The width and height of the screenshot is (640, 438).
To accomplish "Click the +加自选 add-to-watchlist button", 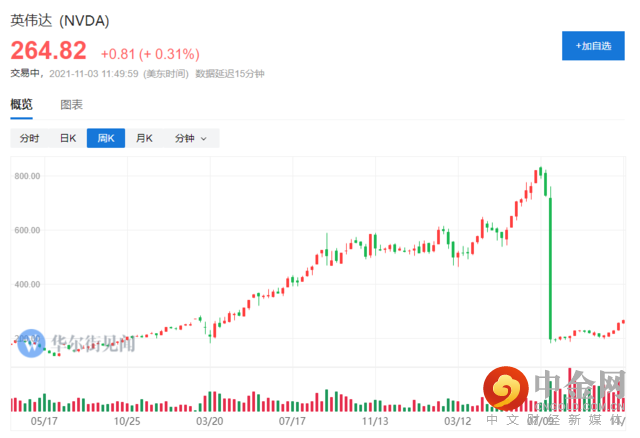I will pos(593,45).
